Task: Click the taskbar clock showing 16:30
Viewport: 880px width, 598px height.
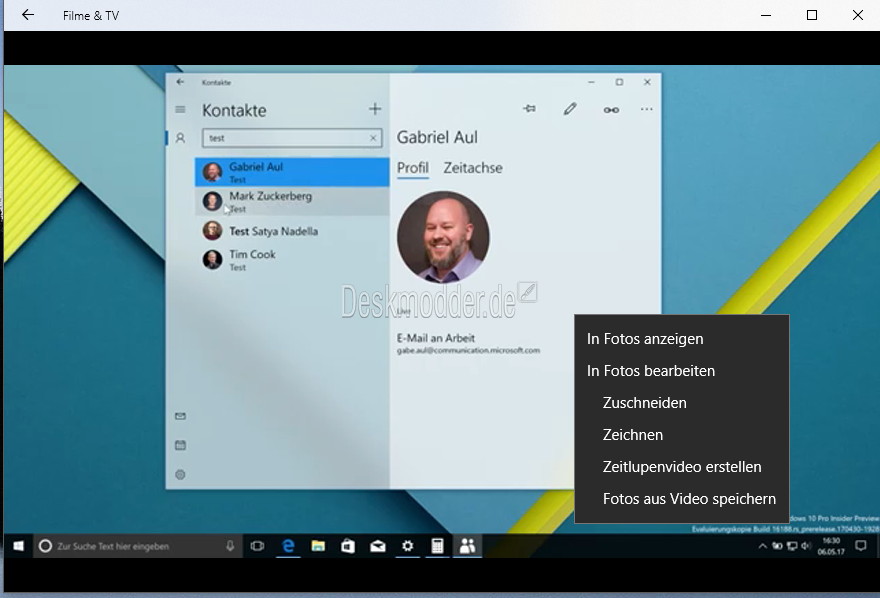Action: click(831, 546)
